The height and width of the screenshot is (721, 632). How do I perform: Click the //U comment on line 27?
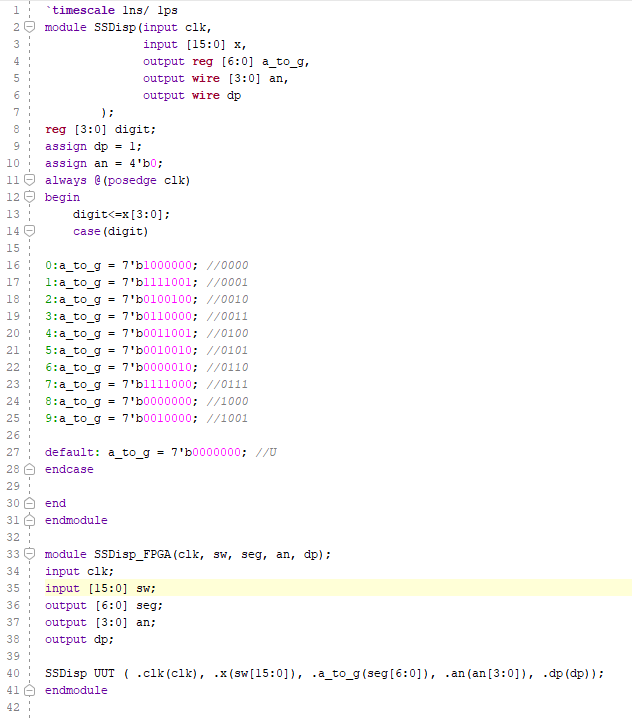tap(266, 452)
